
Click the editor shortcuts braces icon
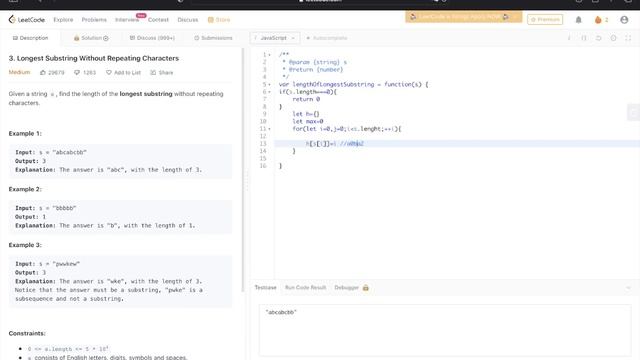pyautogui.click(x=584, y=38)
